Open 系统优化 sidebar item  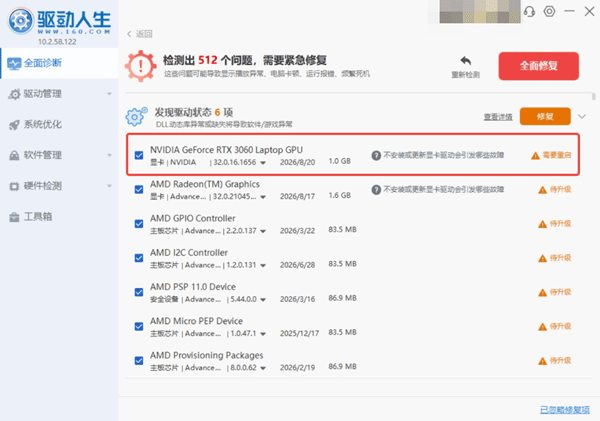coord(59,124)
